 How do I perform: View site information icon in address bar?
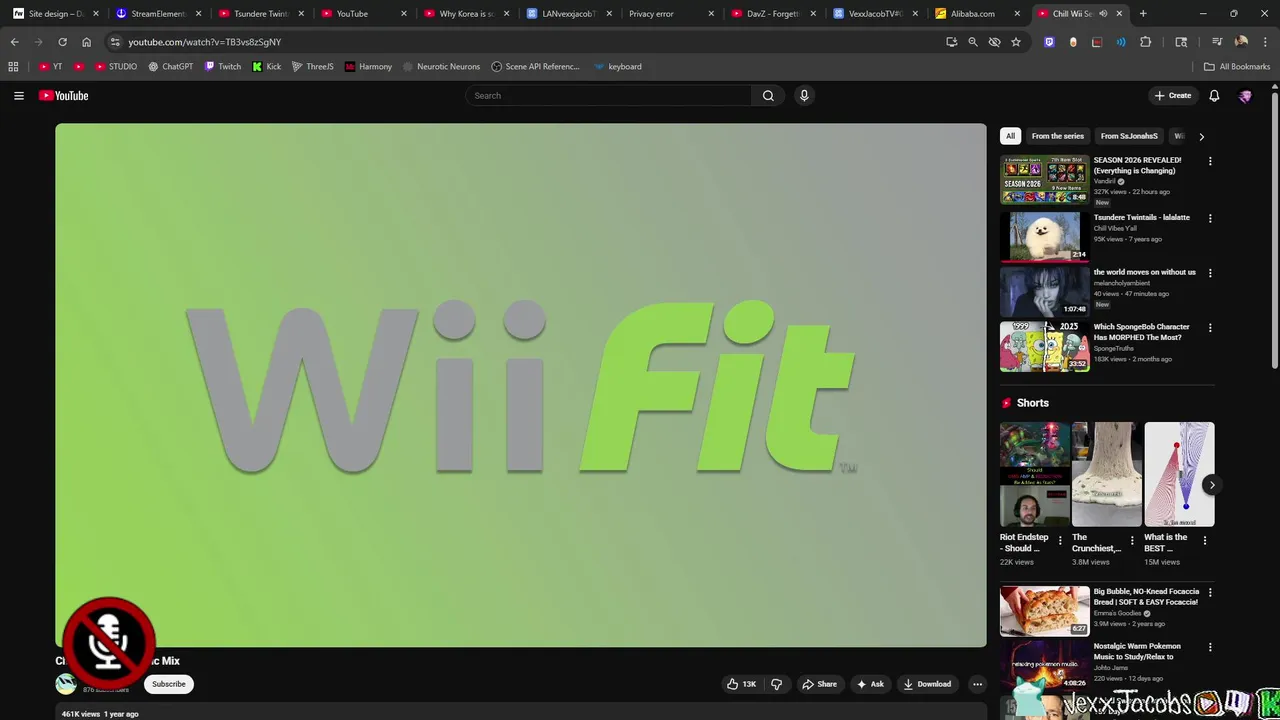point(115,42)
